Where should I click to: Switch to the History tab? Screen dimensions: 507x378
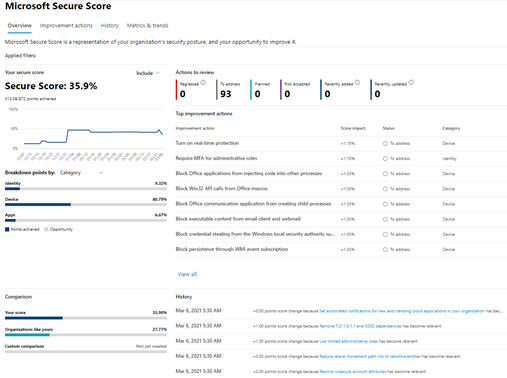(x=110, y=26)
